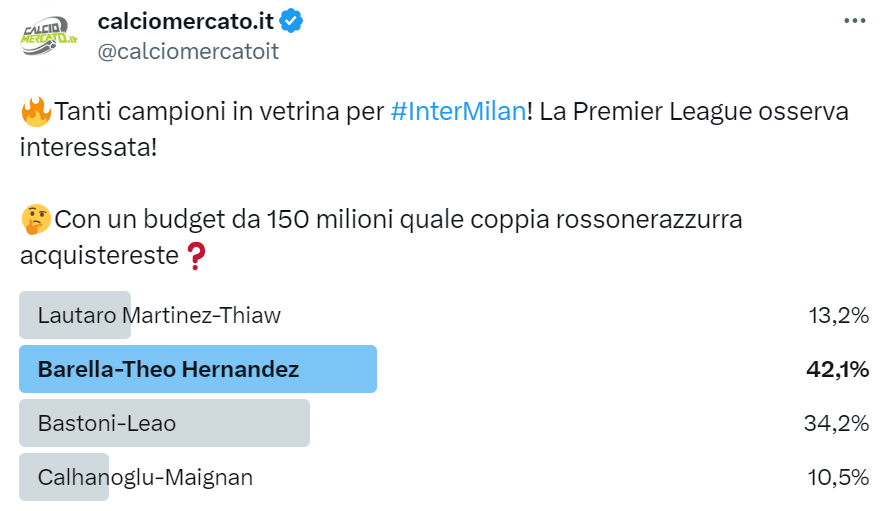Open the @calciomercatoit handle link

188,51
